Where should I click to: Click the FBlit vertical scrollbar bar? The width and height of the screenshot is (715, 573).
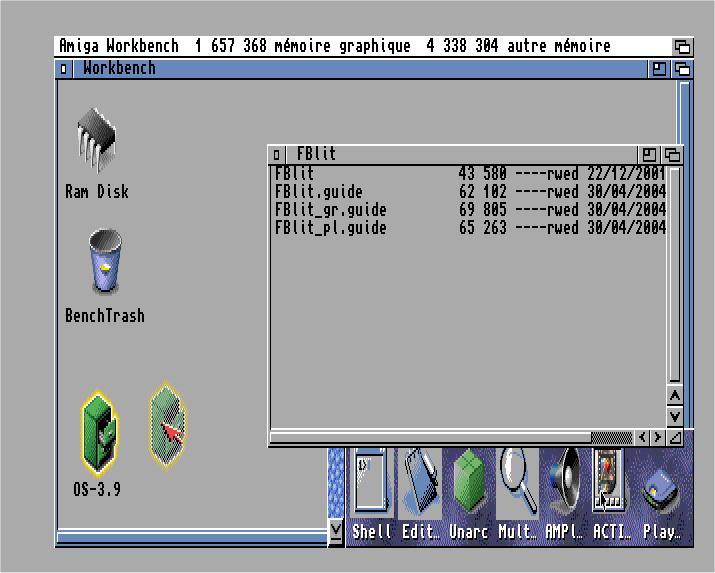pos(675,274)
